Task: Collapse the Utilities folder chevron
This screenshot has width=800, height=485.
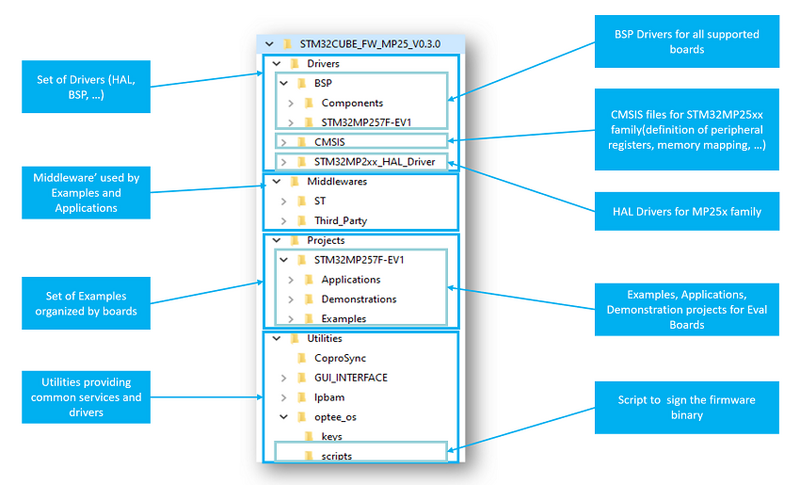Action: click(277, 339)
